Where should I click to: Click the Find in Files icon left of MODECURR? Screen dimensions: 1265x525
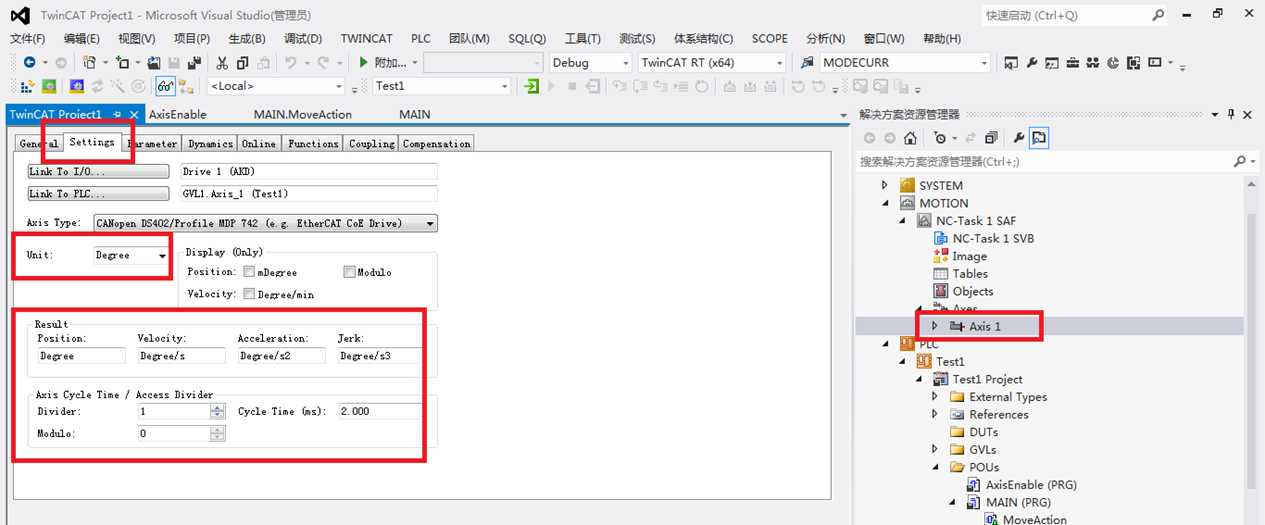pyautogui.click(x=808, y=62)
